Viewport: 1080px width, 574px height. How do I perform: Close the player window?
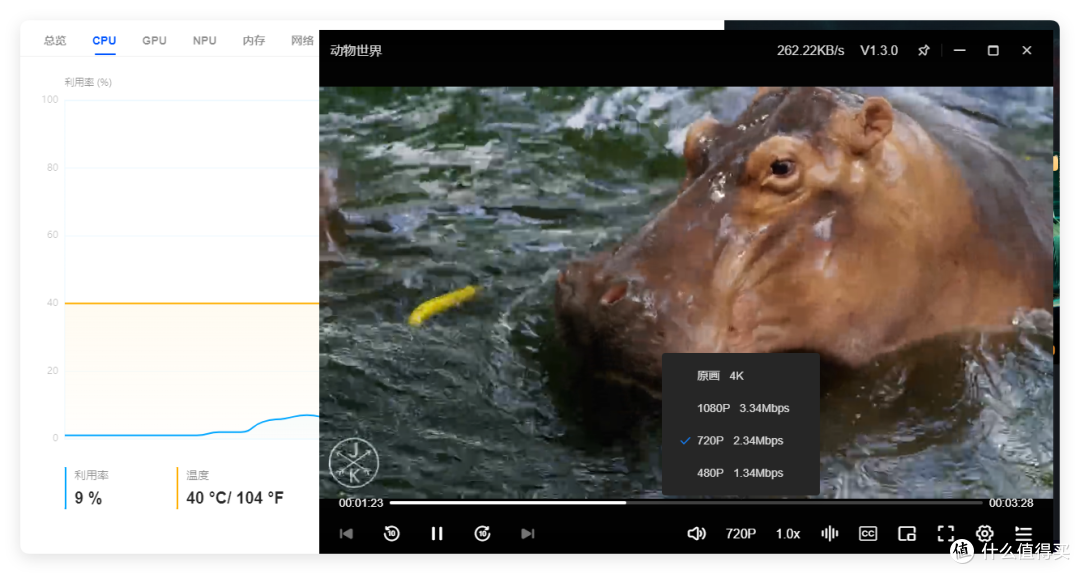1027,50
